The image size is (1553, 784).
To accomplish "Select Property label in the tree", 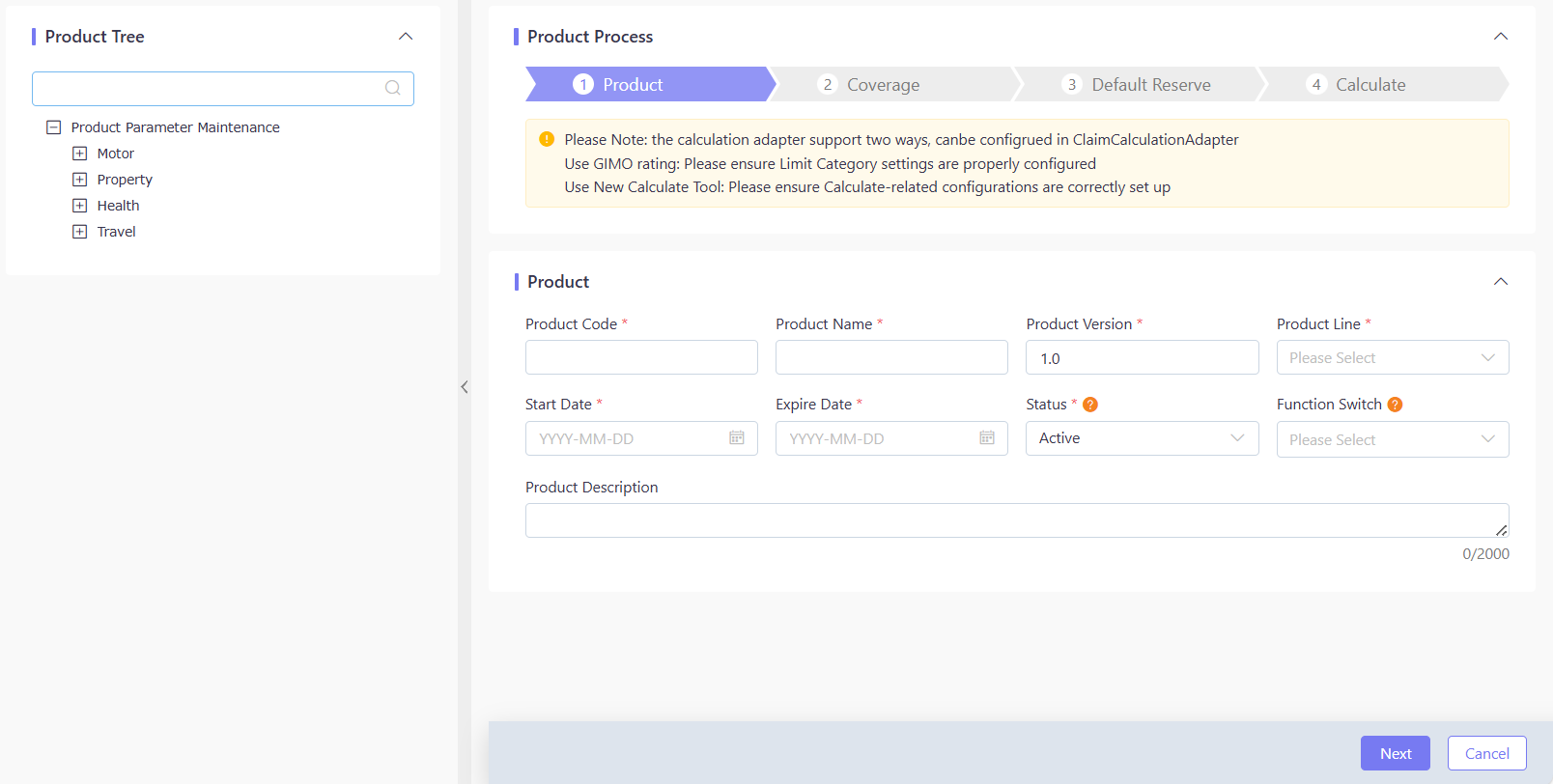I will (125, 180).
